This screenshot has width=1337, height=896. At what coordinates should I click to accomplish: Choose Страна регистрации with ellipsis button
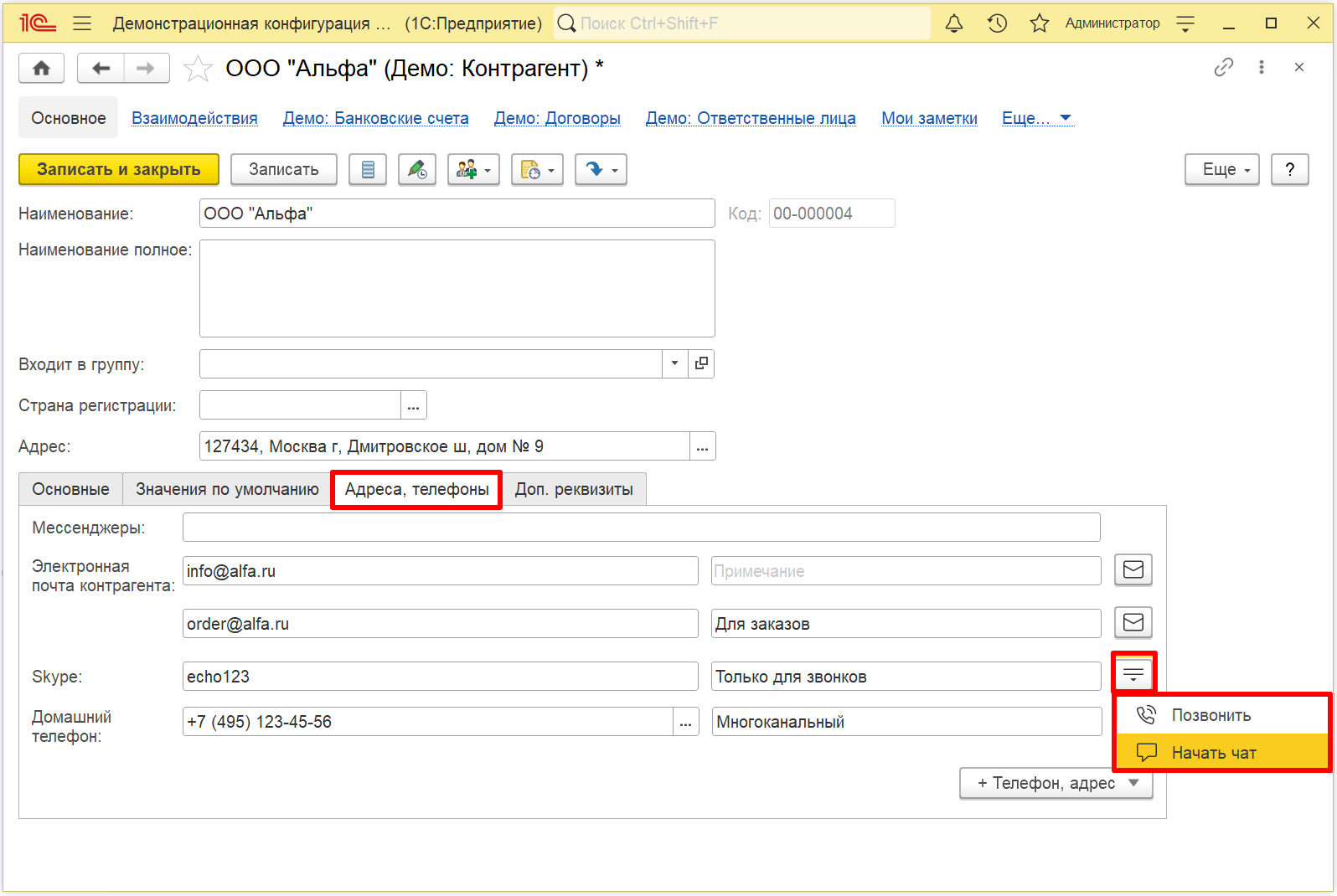[414, 404]
